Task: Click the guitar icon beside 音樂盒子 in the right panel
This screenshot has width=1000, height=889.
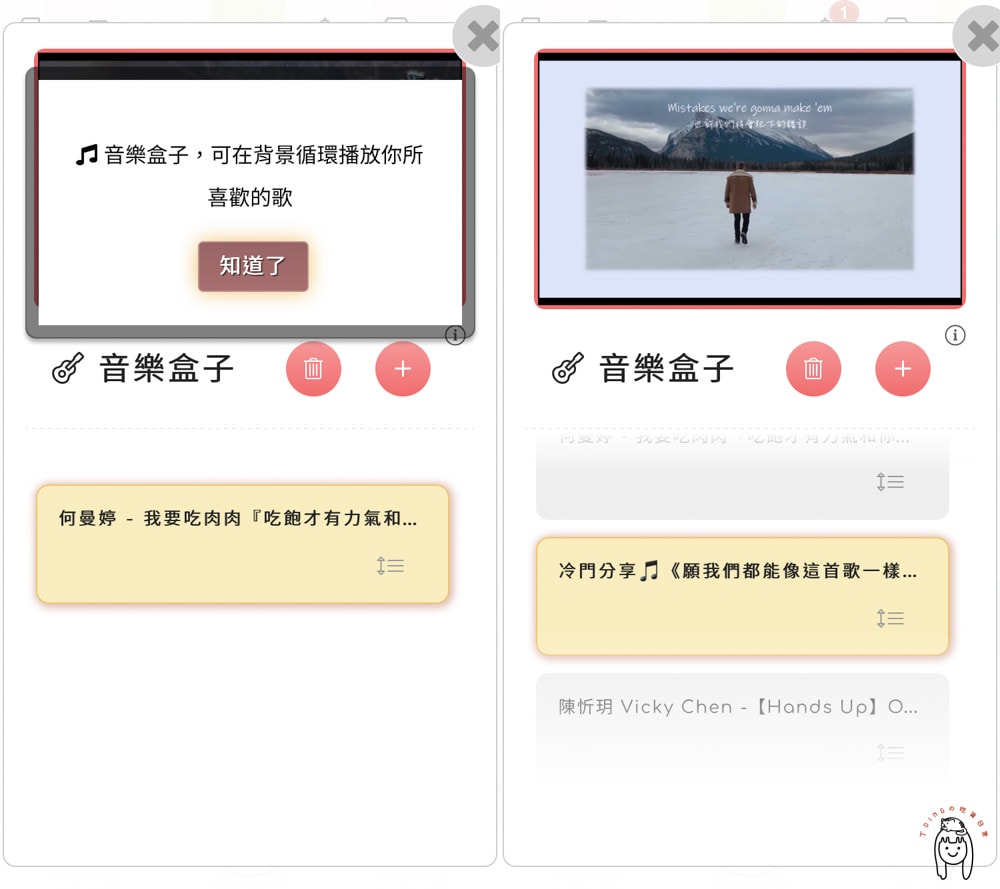Action: [x=568, y=369]
